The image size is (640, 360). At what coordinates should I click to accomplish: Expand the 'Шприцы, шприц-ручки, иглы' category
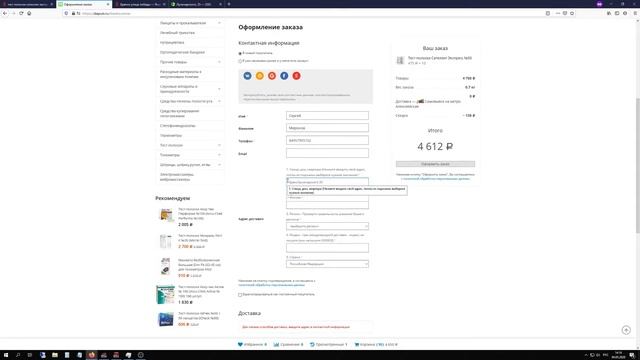click(219, 165)
